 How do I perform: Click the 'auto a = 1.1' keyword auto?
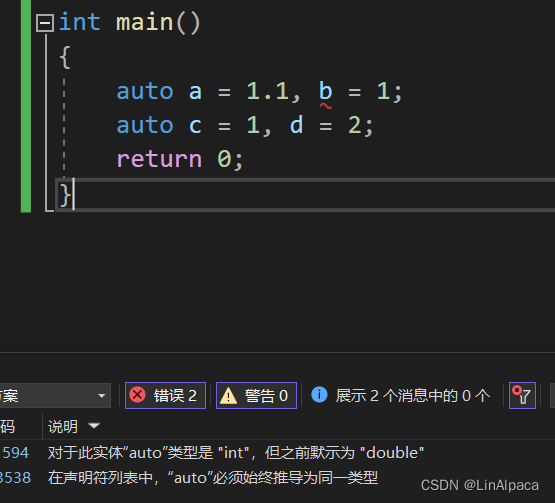pyautogui.click(x=145, y=91)
